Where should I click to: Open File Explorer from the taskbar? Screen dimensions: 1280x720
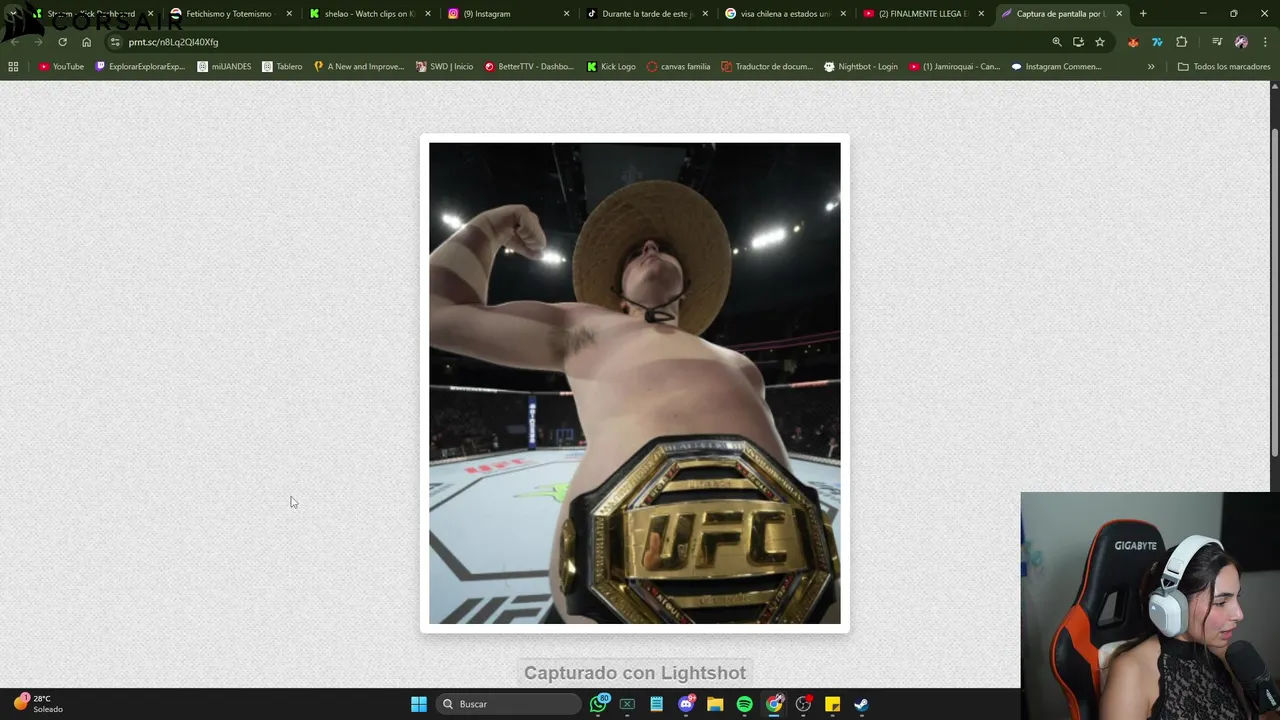[x=715, y=704]
